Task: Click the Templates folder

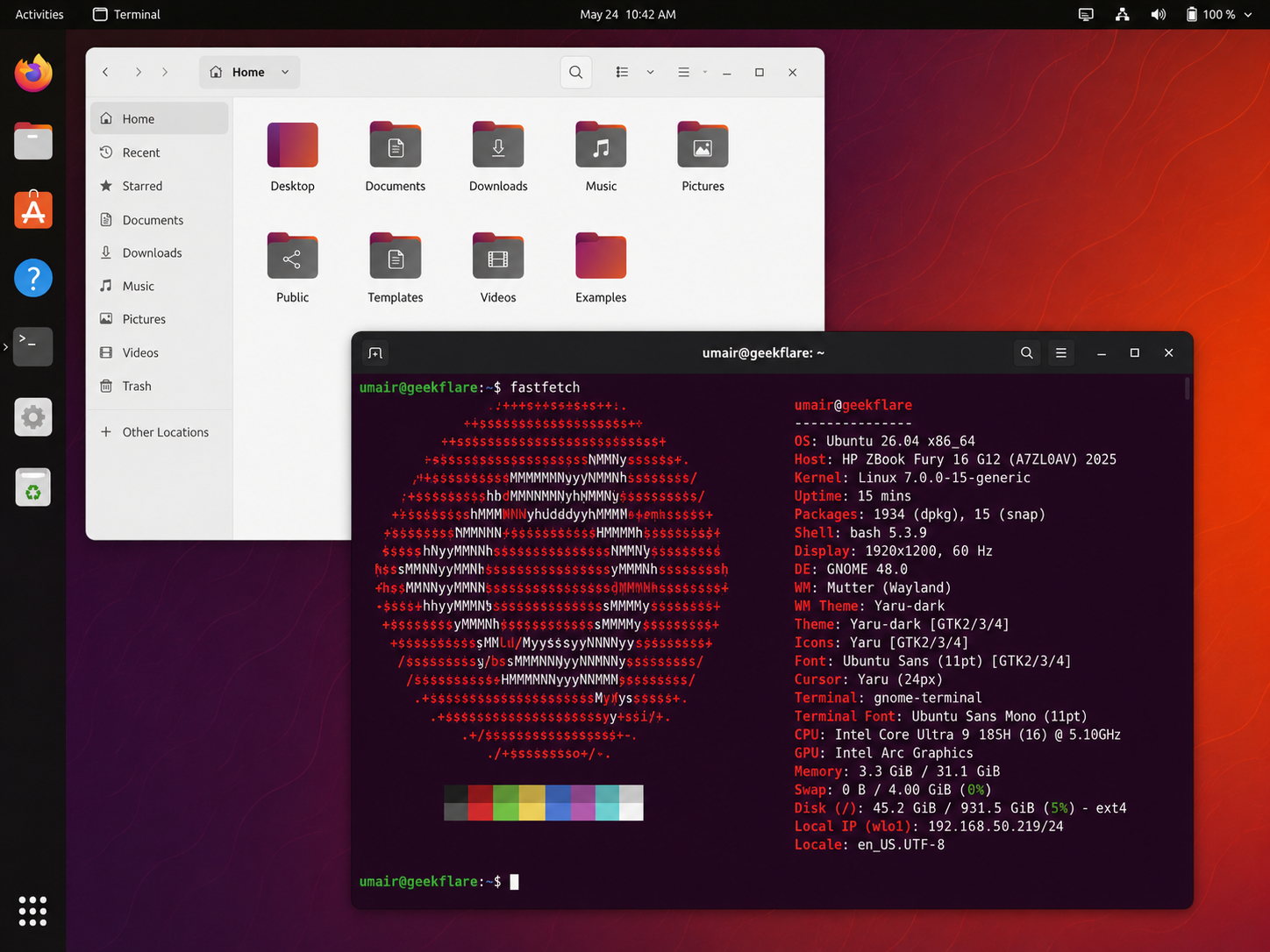Action: 396,267
